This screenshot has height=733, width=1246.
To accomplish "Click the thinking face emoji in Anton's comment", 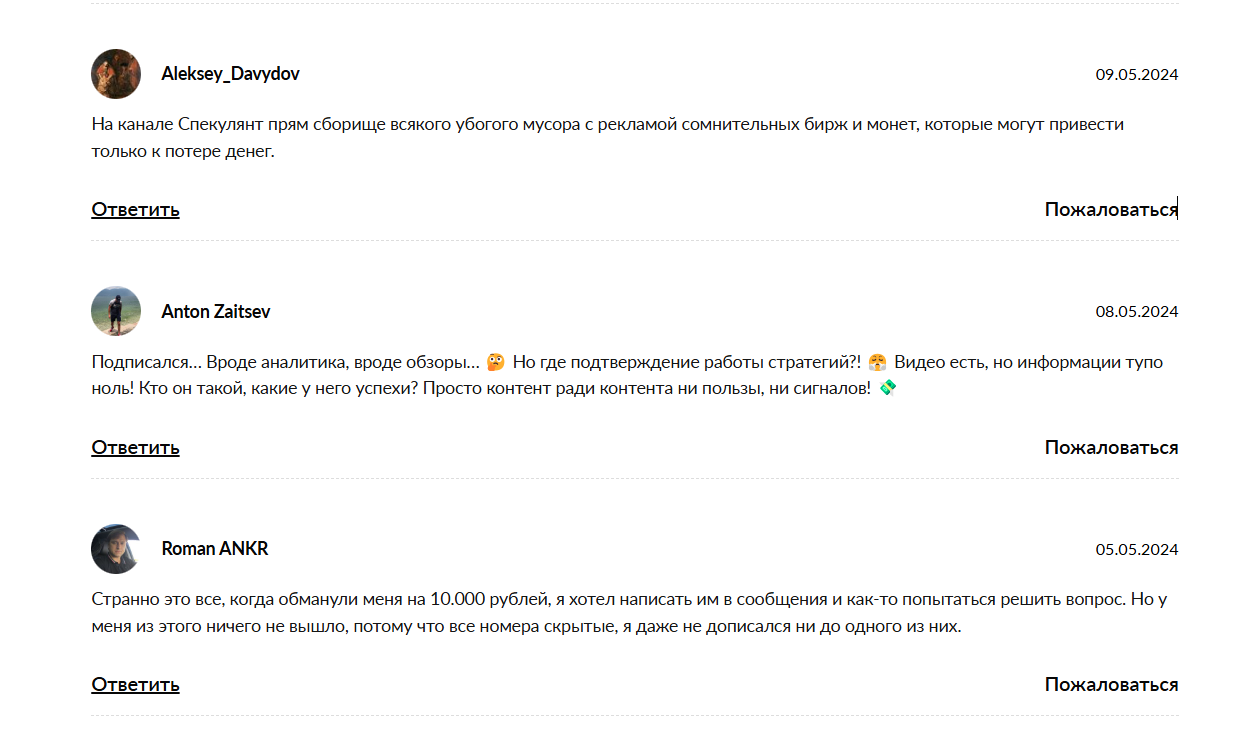I will pos(496,362).
